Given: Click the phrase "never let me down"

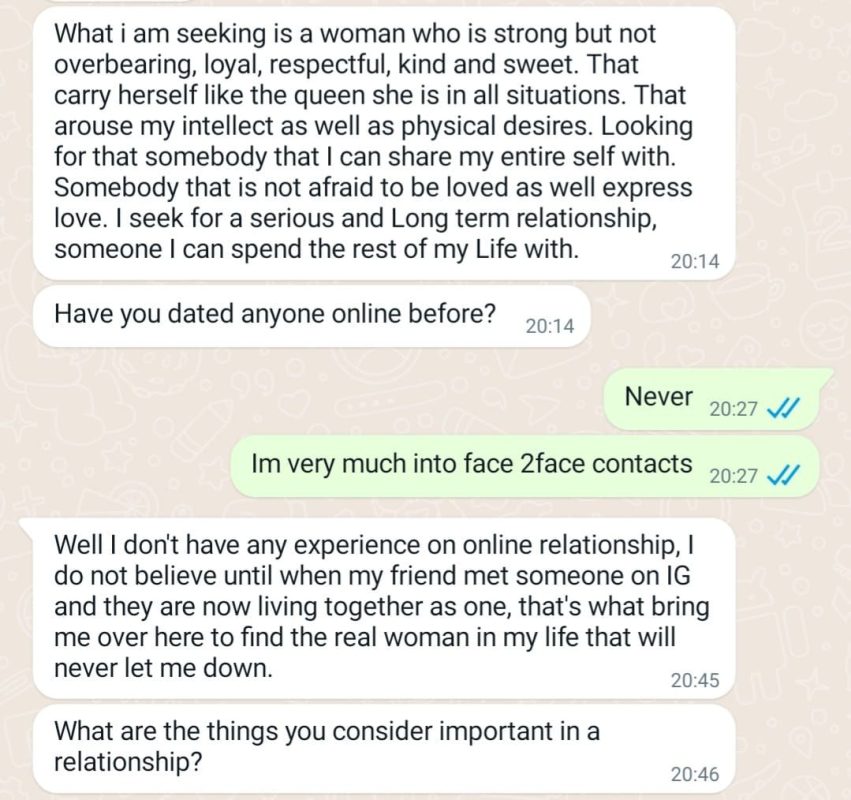Looking at the screenshot, I should 161,670.
